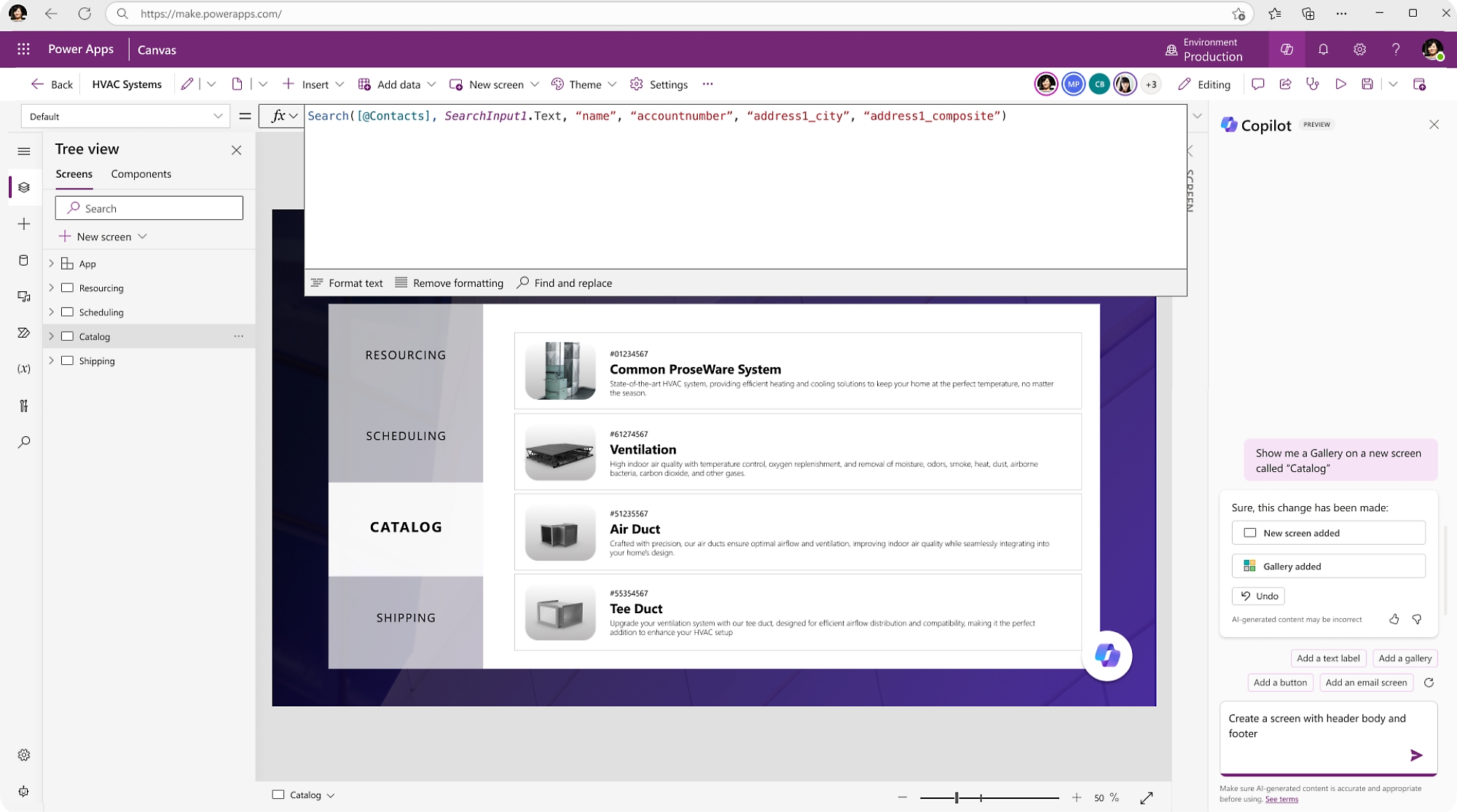The image size is (1457, 812).
Task: Click Add a gallery button
Action: point(1404,658)
